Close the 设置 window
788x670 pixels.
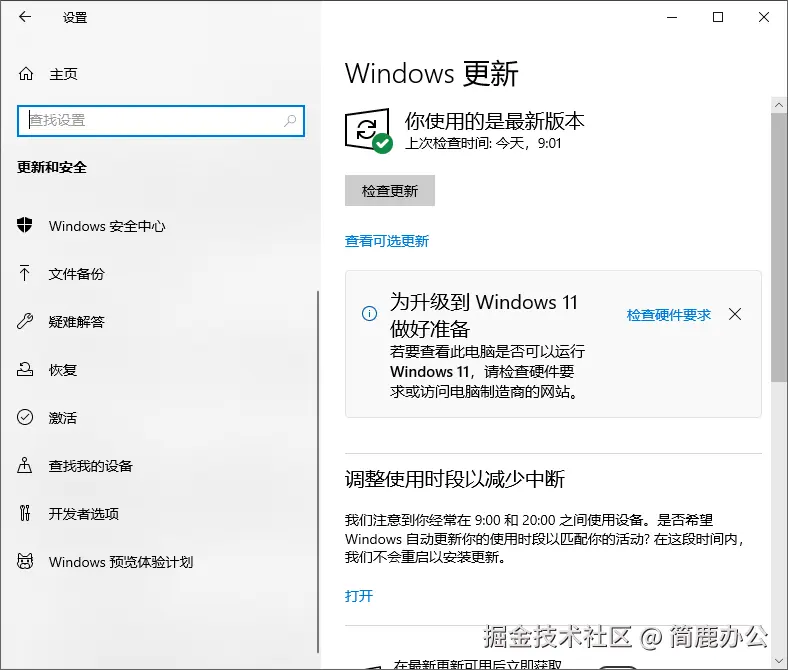point(764,17)
